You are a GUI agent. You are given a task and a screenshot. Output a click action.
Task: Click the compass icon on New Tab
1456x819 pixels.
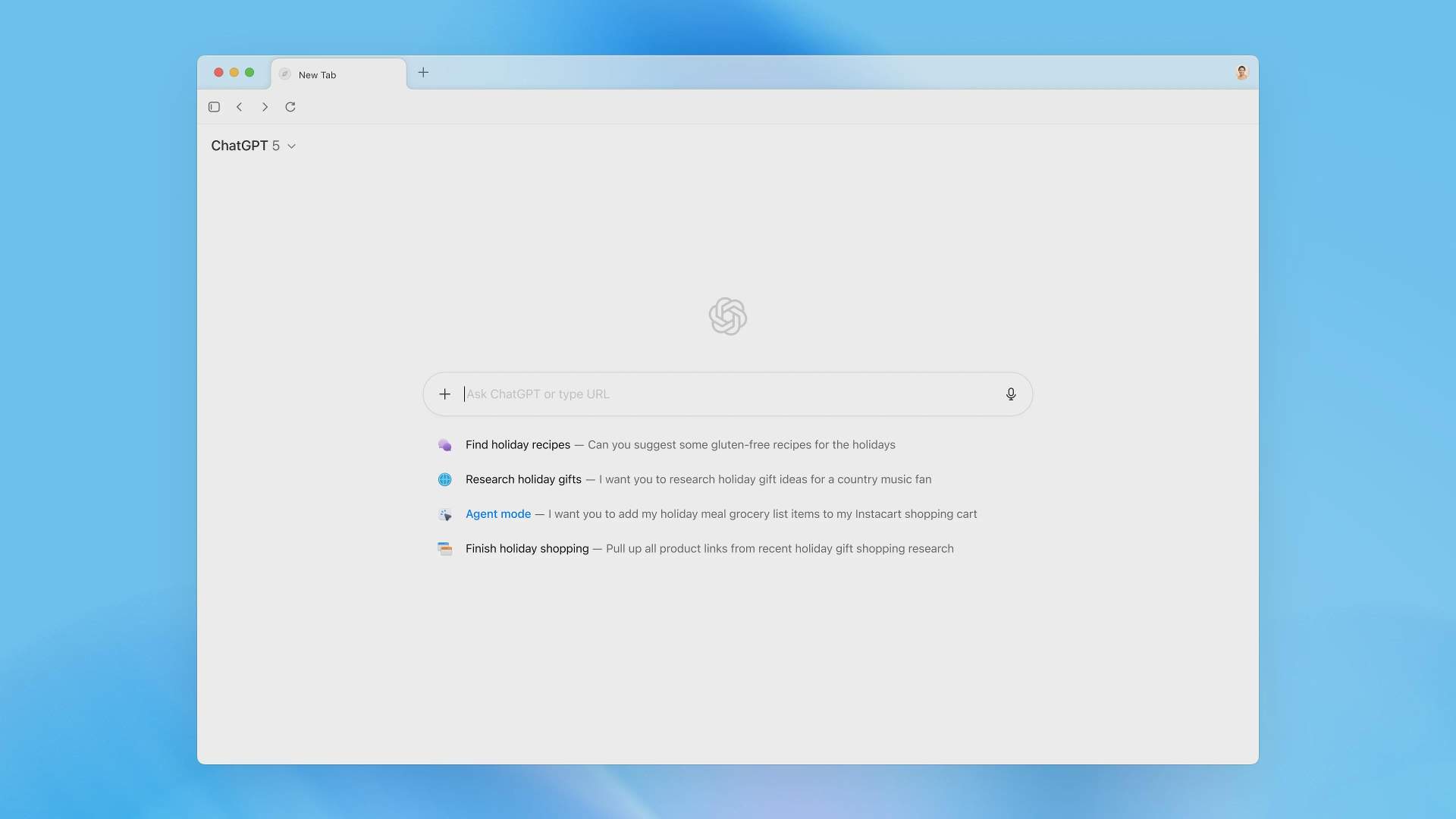(x=285, y=74)
